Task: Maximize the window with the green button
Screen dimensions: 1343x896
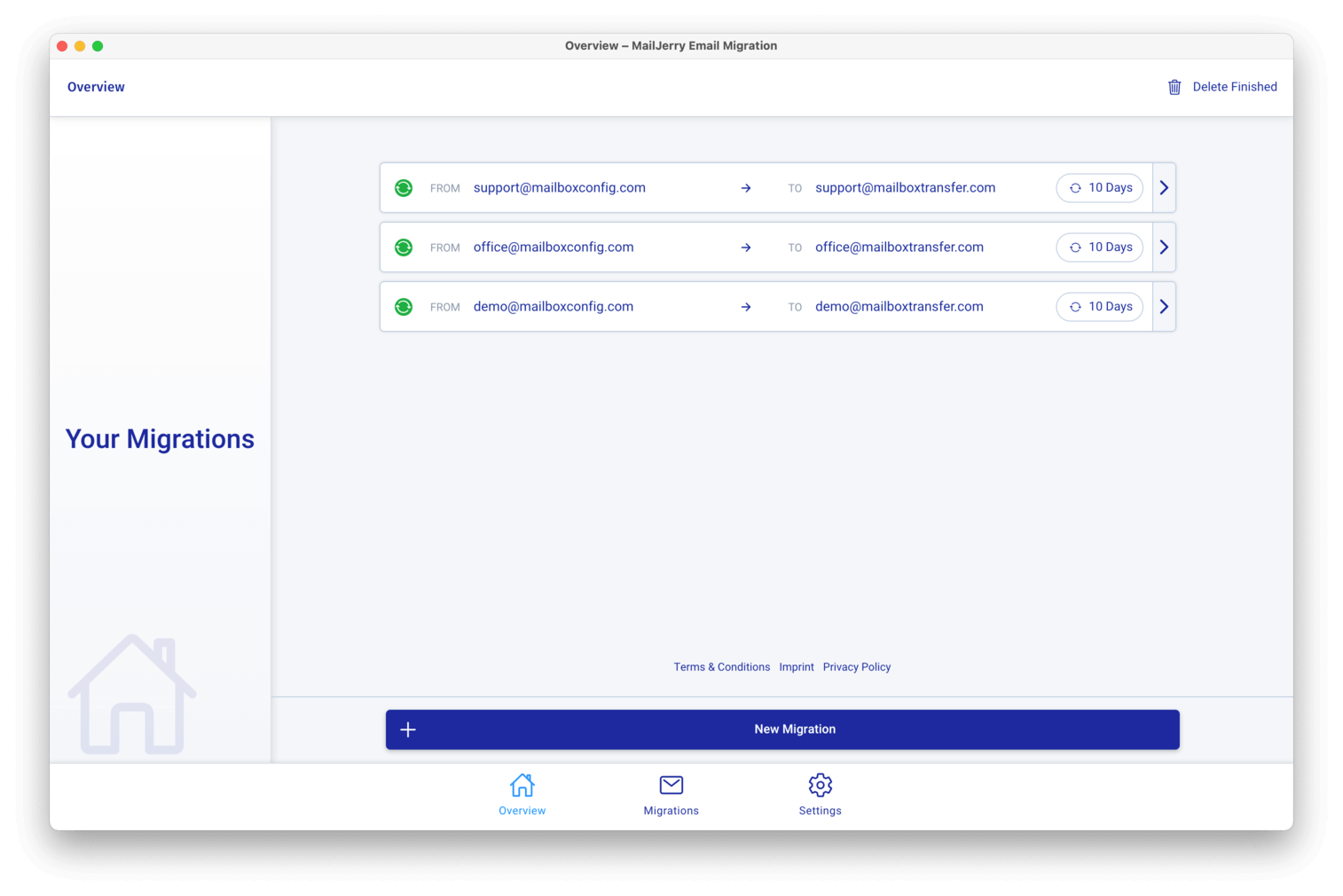Action: pyautogui.click(x=98, y=46)
